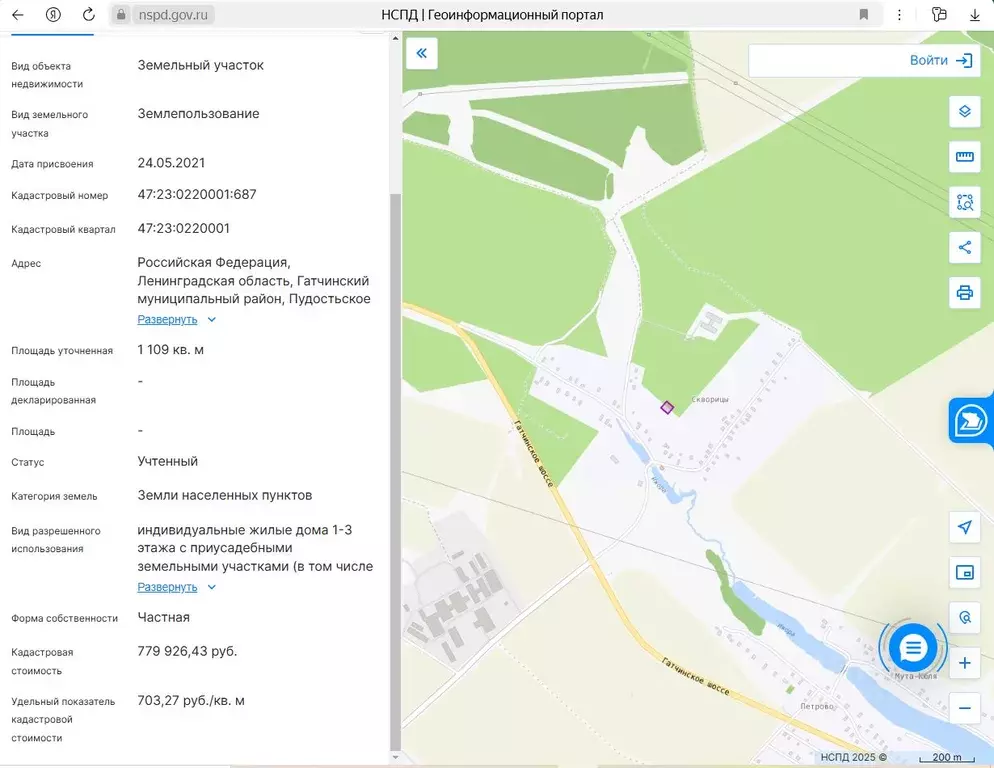Collapse the object info side panel

(x=421, y=54)
